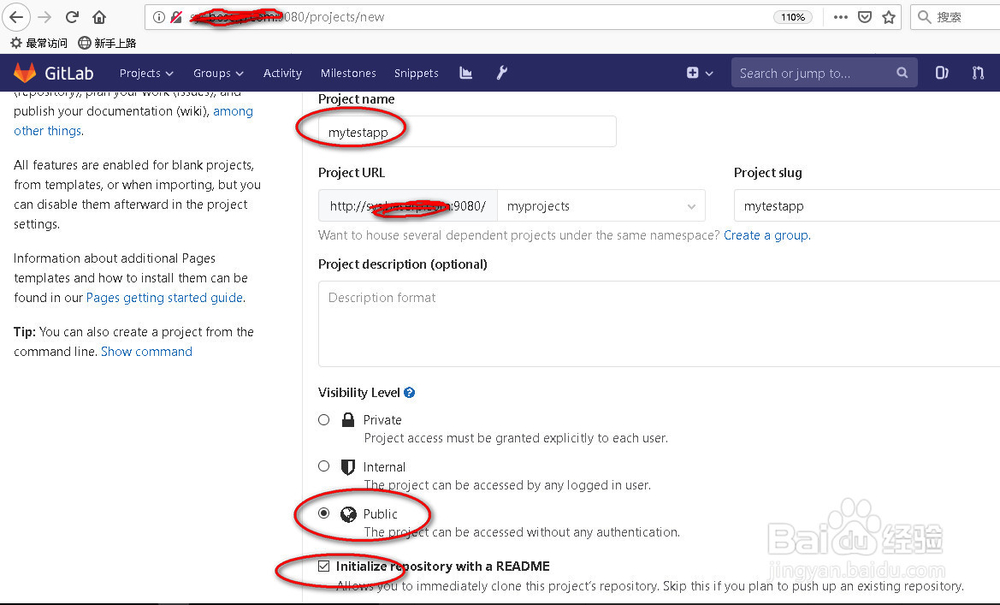Click Snippets in the navbar

[x=416, y=72]
